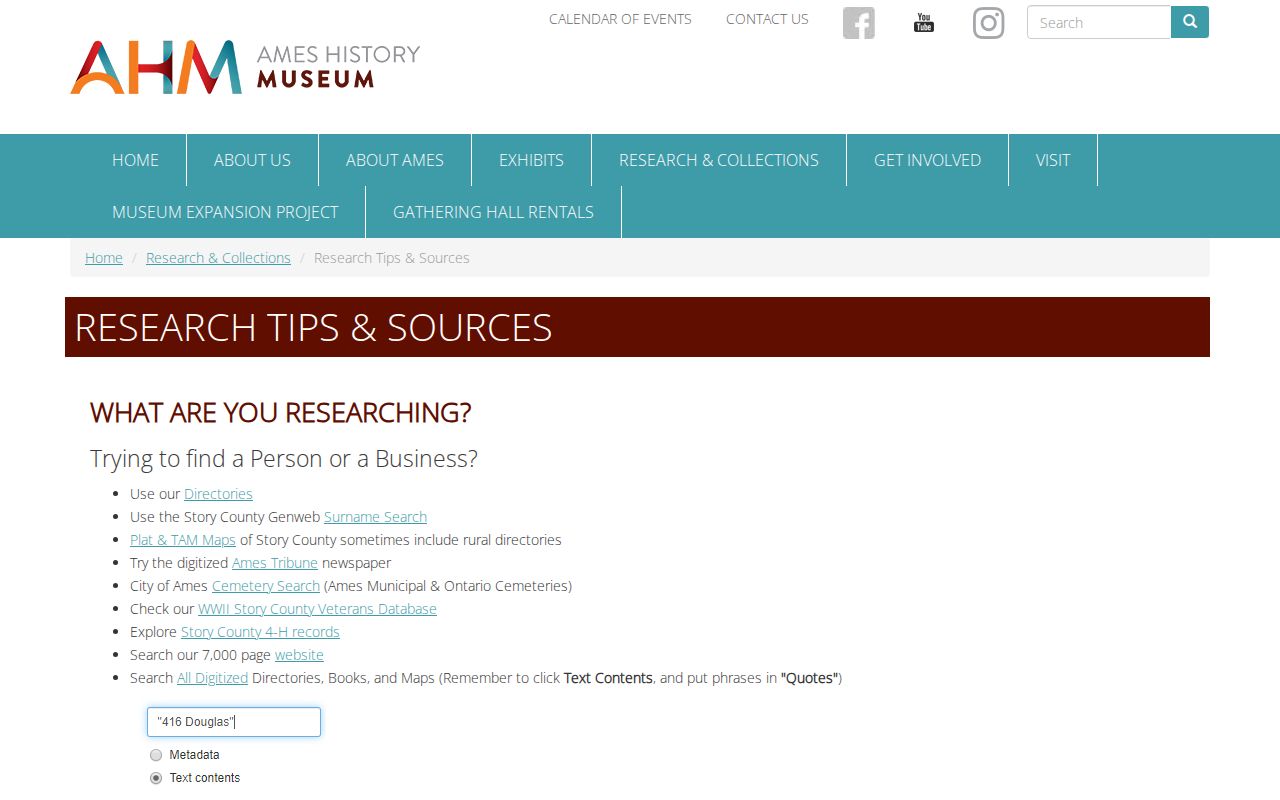Click the Research & Collections breadcrumb link
Viewport: 1280px width, 800px height.
[218, 258]
